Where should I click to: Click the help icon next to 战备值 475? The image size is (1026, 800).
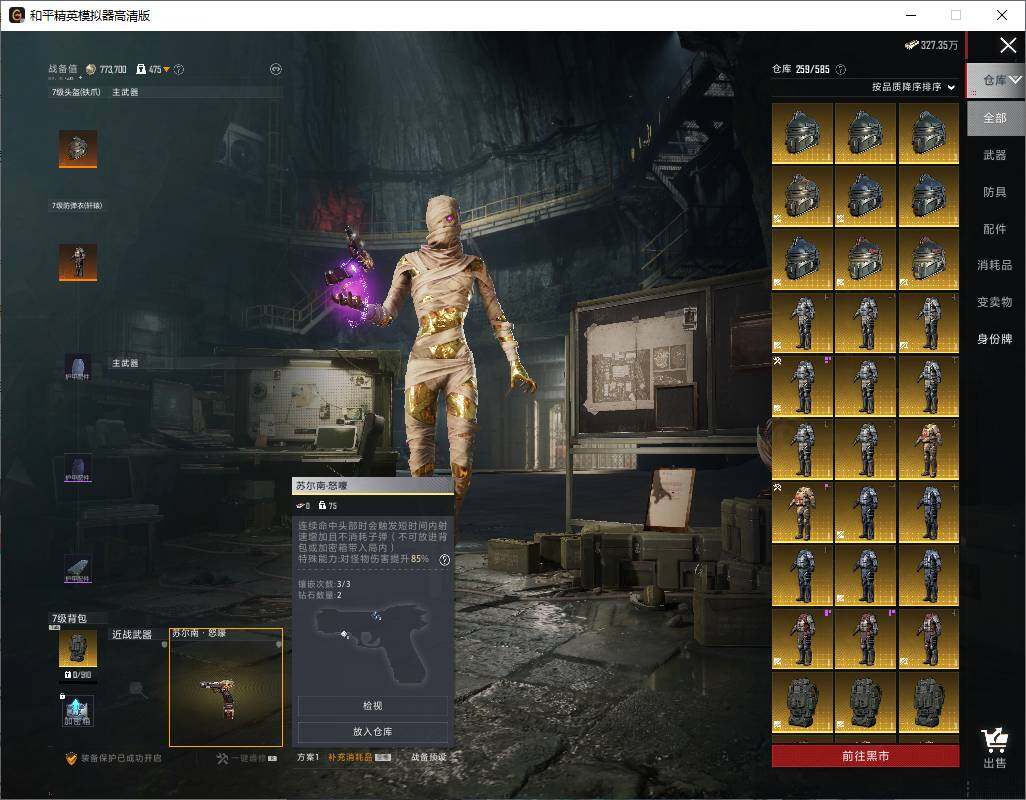point(179,69)
